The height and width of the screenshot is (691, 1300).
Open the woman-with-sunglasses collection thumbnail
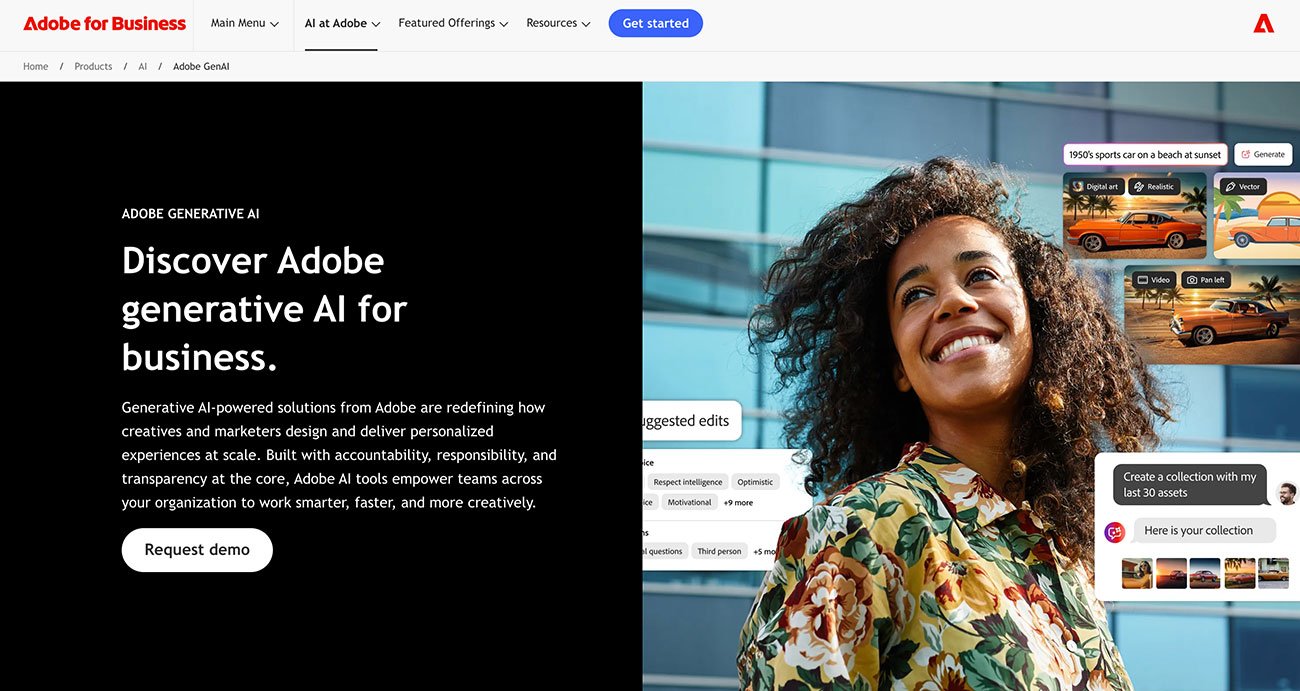click(1137, 573)
